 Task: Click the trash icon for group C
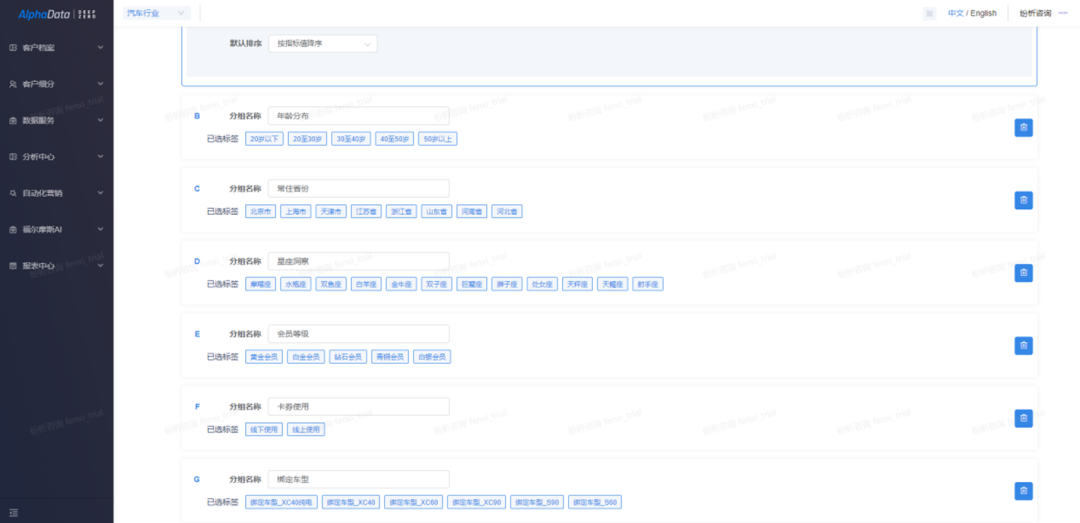[x=1023, y=200]
